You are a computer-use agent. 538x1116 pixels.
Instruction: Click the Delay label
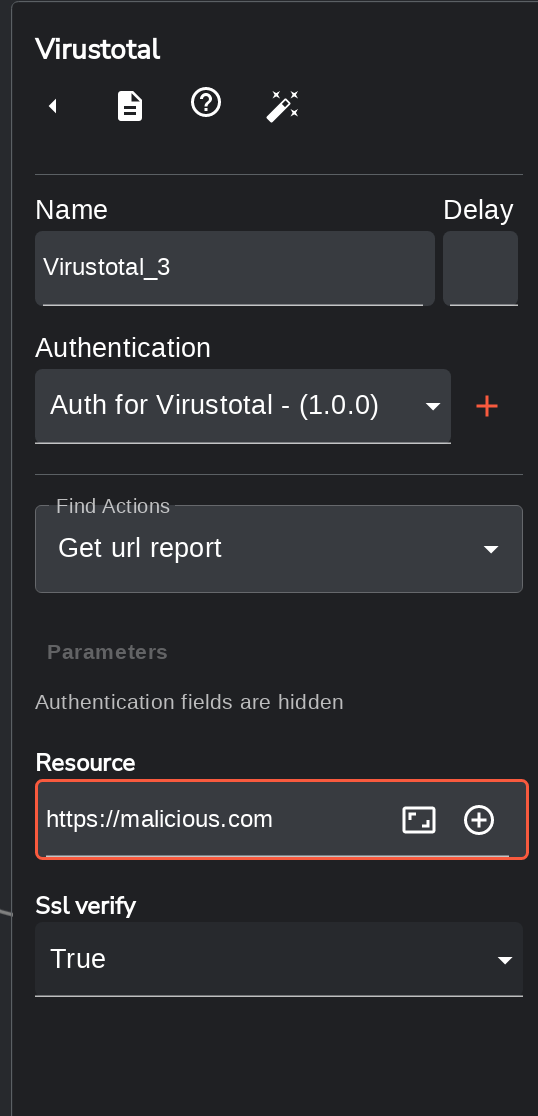click(478, 210)
